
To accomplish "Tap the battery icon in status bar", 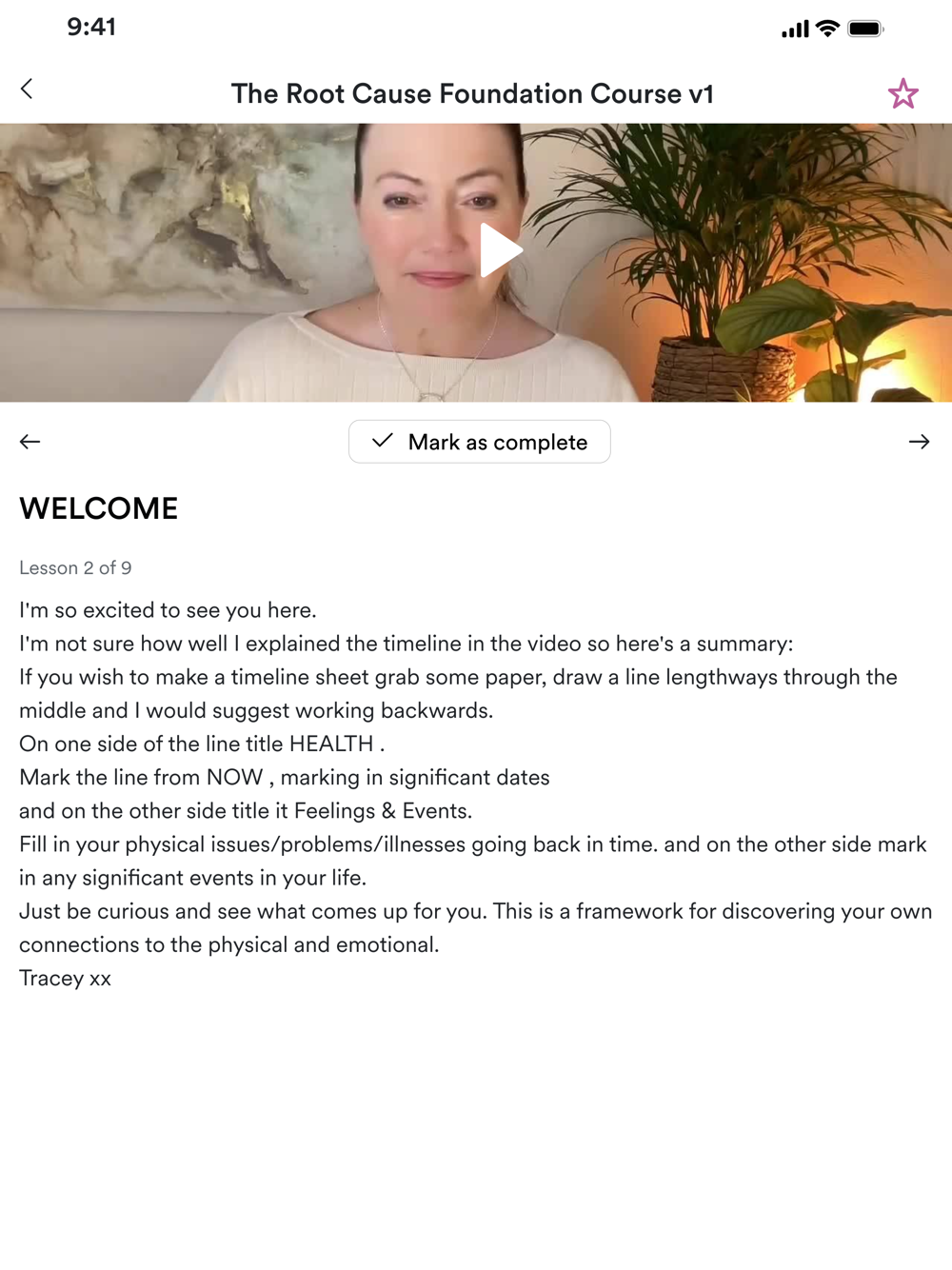I will (x=865, y=29).
